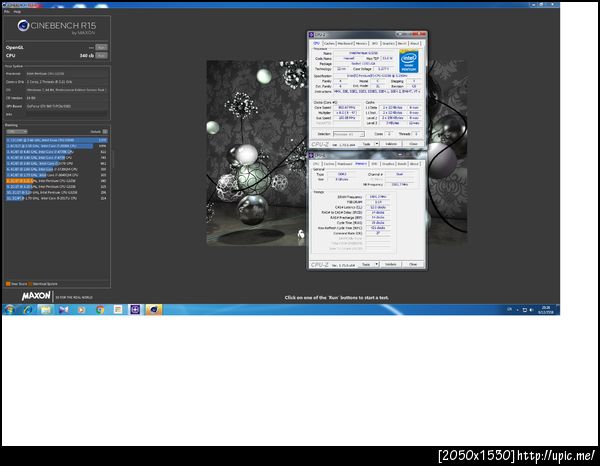The width and height of the screenshot is (600, 466).
Task: Click the Core Speed value field
Action: (347, 108)
